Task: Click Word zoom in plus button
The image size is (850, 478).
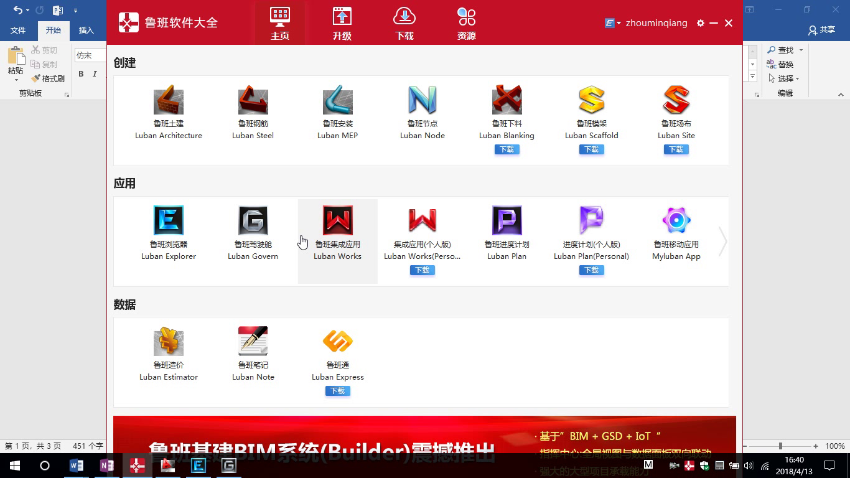Action: (816, 446)
